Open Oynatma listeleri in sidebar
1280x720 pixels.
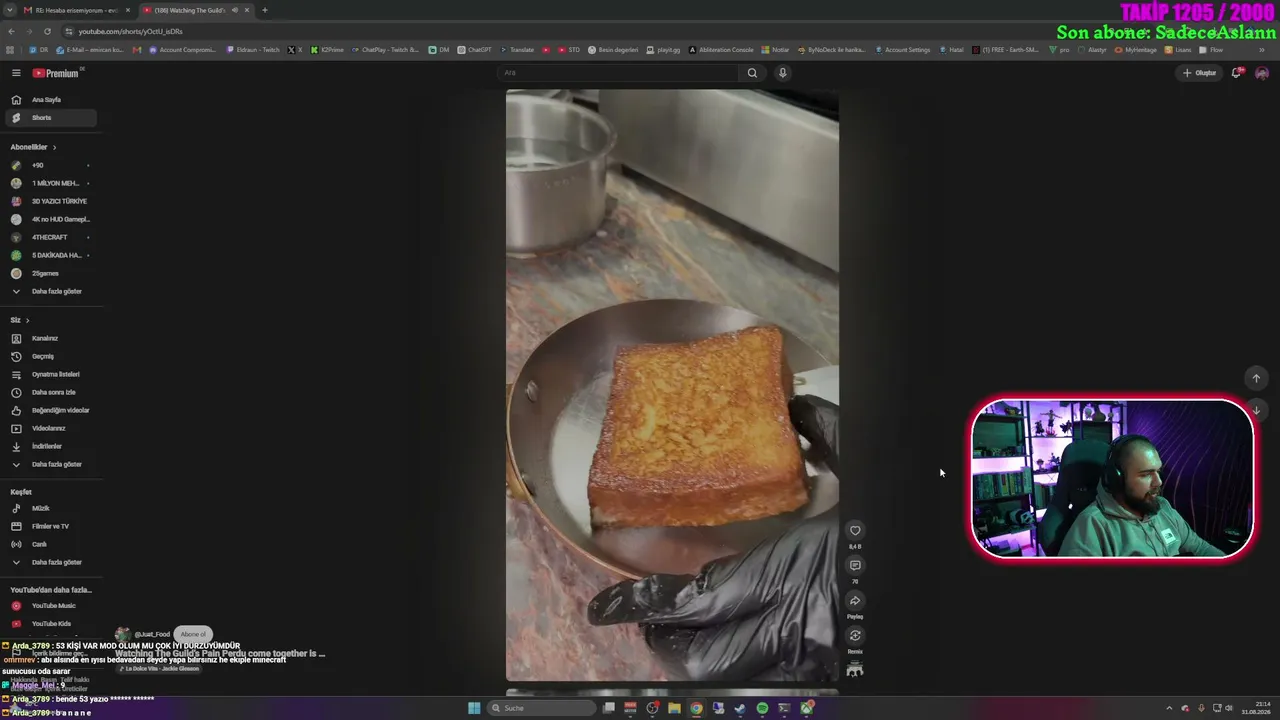50,374
